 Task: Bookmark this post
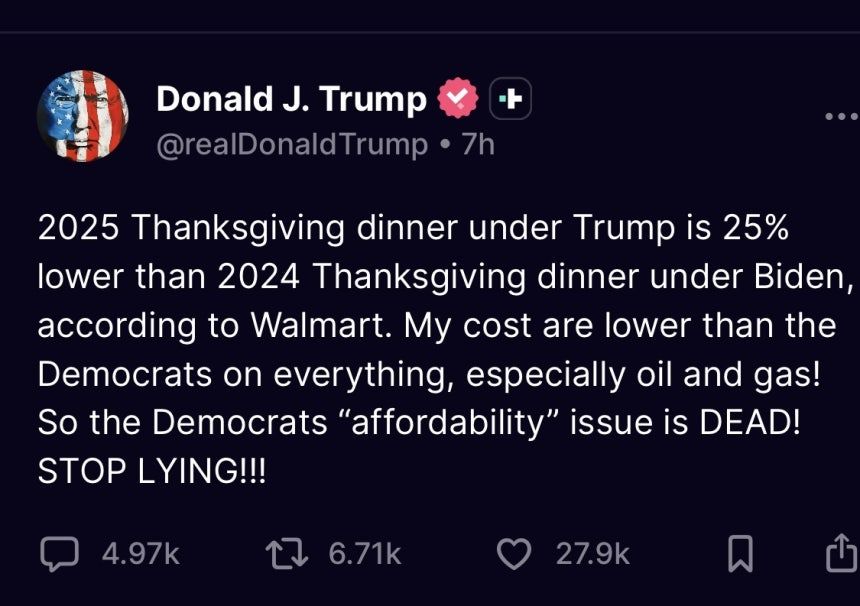tap(739, 554)
